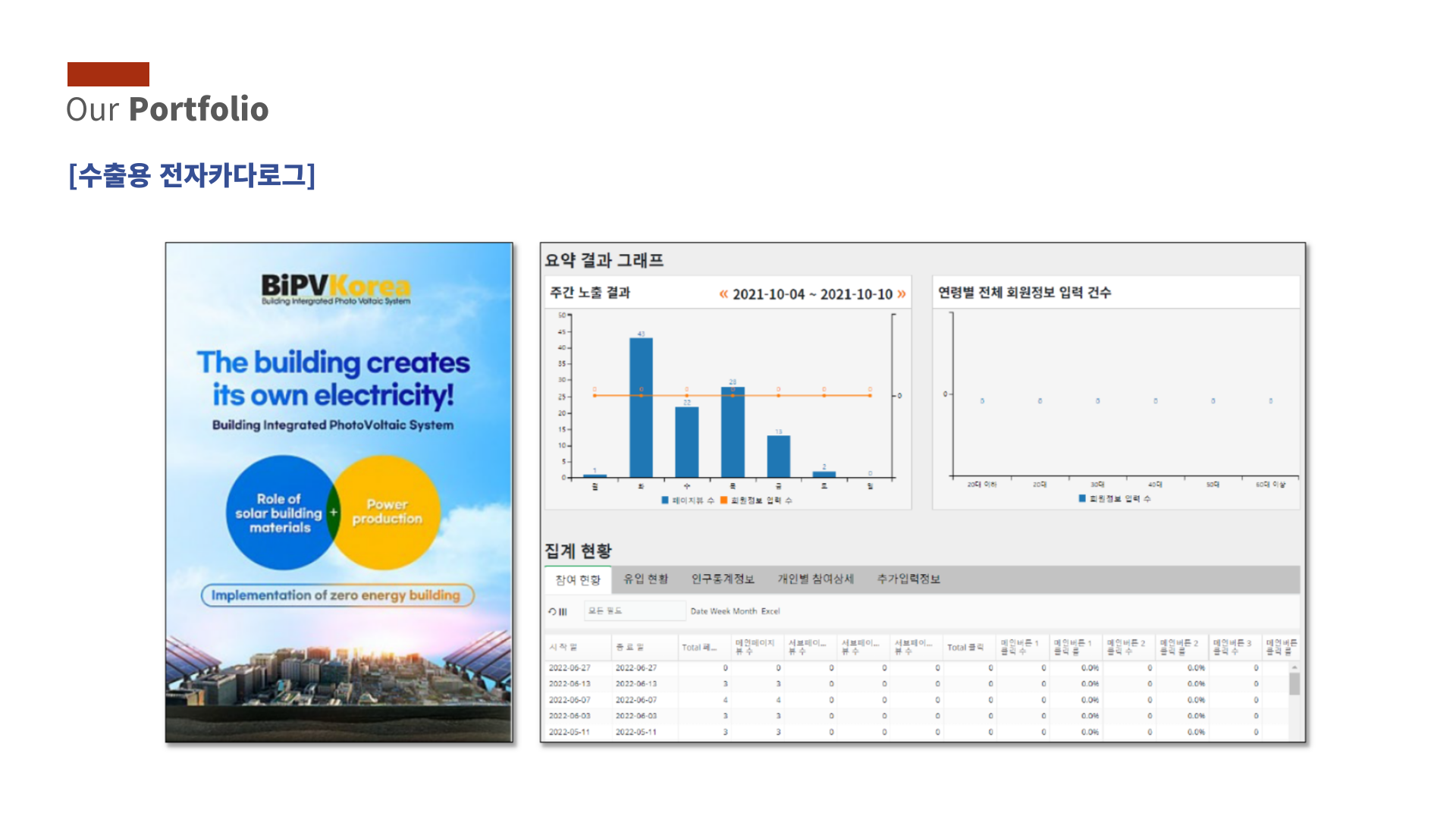Image resolution: width=1456 pixels, height=819 pixels.
Task: Select the 참여 현황 tab
Action: pos(578,580)
